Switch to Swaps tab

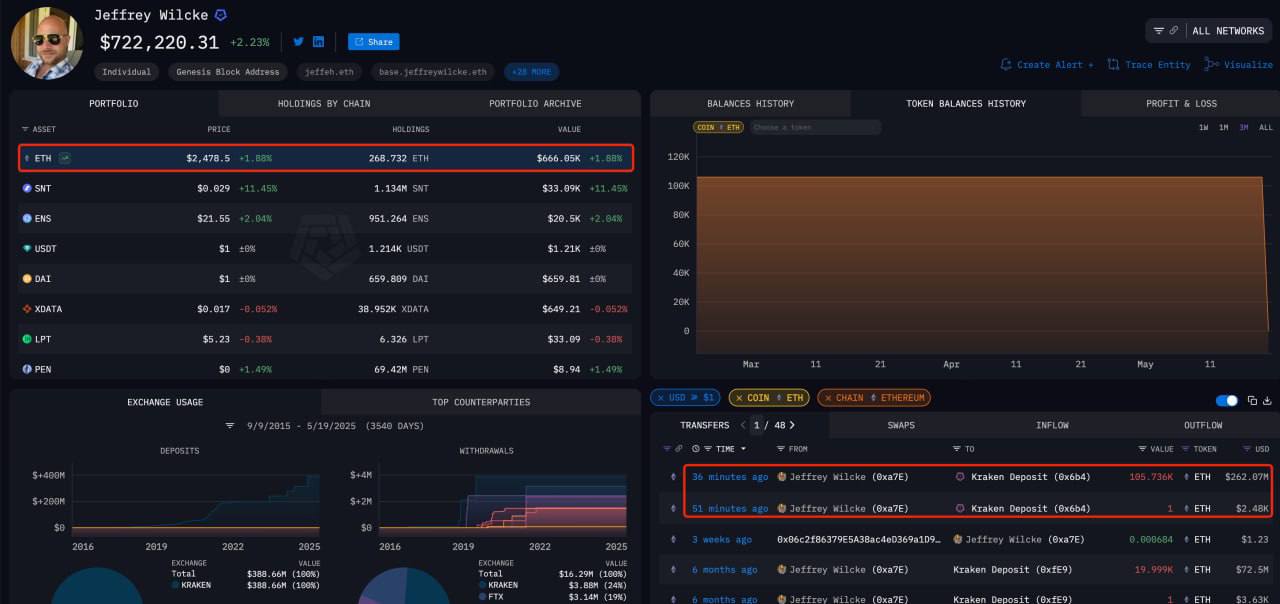click(901, 425)
